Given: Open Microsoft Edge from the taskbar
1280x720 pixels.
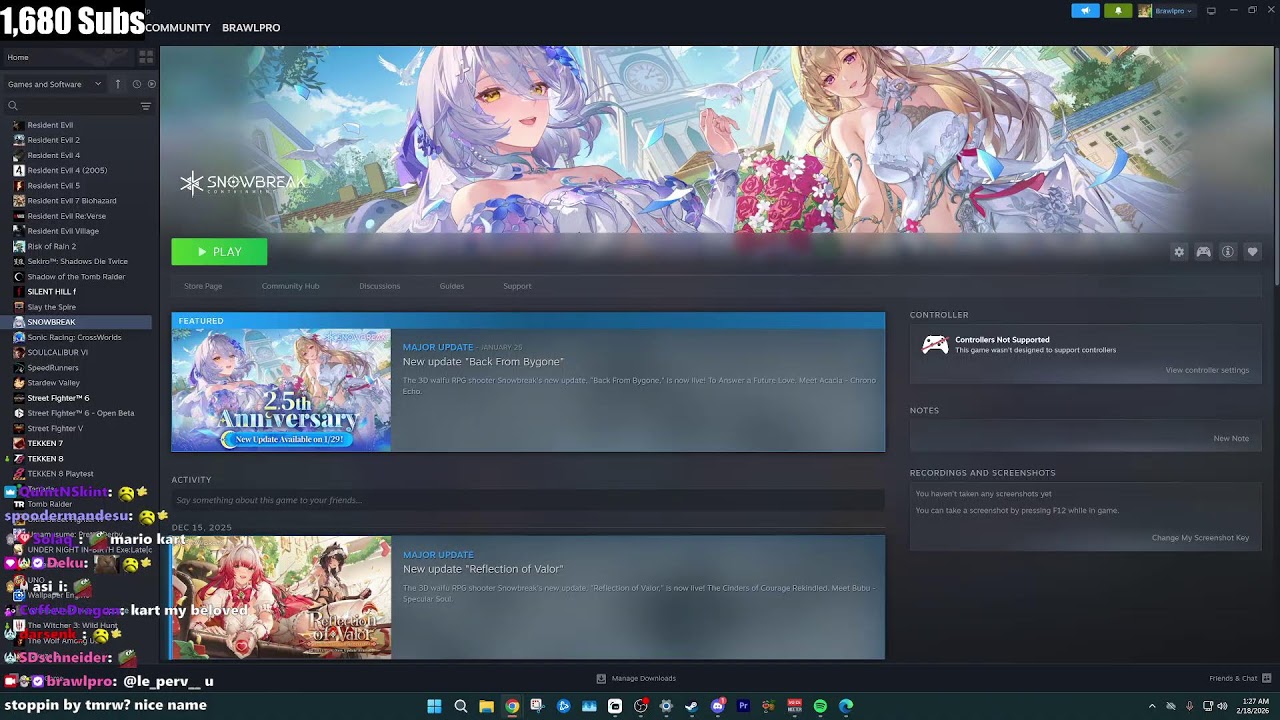Looking at the screenshot, I should pos(846,706).
